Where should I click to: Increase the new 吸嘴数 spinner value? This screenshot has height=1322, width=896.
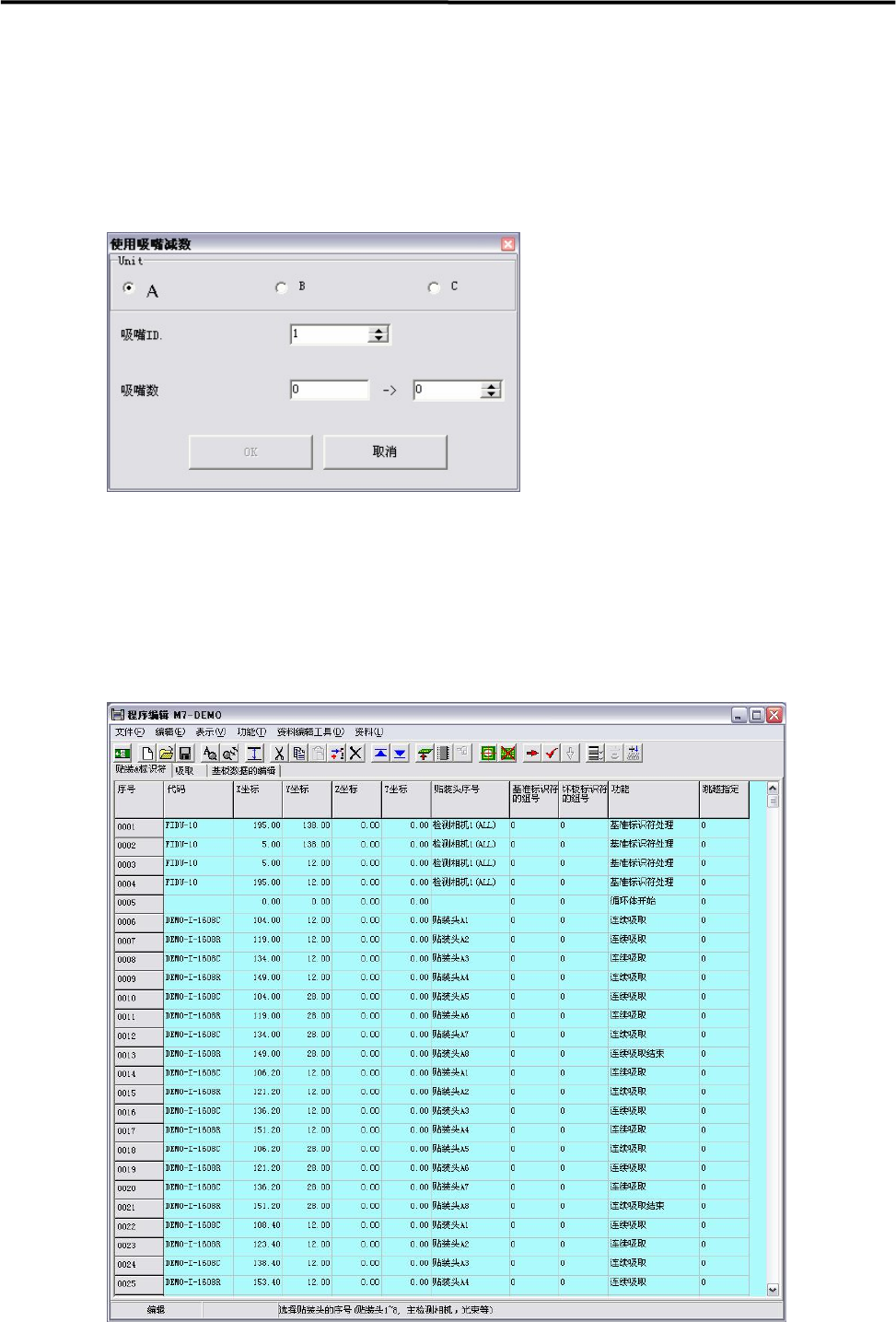tap(492, 386)
